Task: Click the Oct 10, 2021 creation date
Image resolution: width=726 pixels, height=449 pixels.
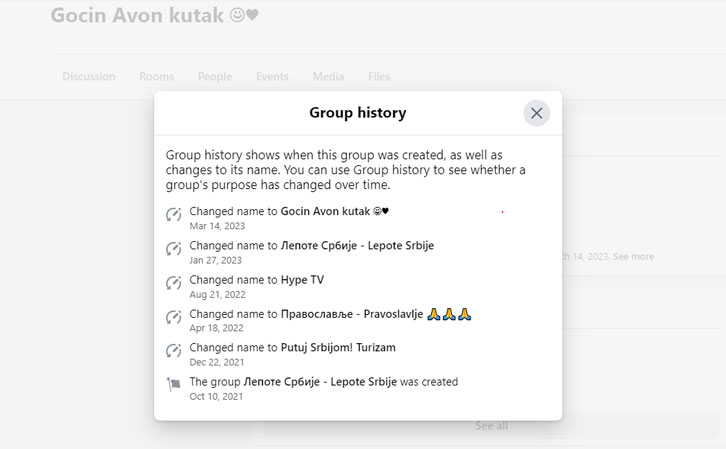Action: coord(216,396)
